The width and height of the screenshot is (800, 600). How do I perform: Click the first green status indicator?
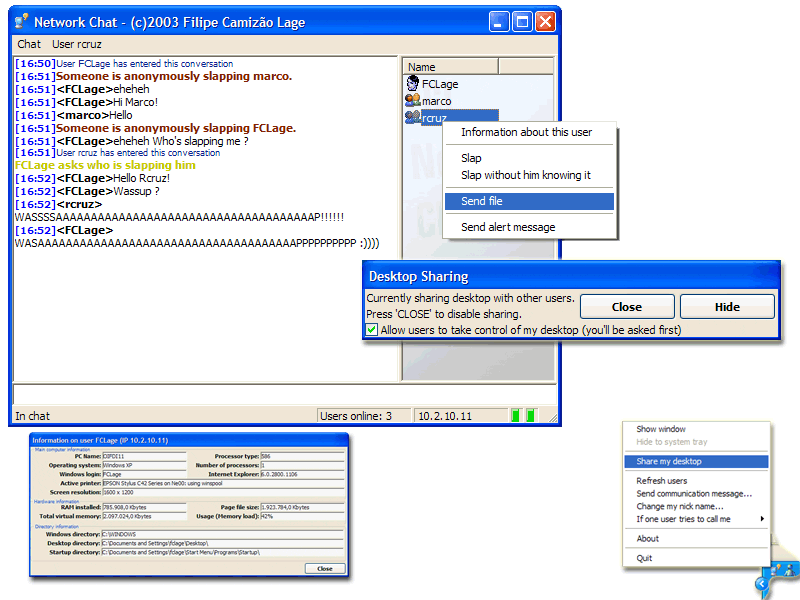[516, 415]
